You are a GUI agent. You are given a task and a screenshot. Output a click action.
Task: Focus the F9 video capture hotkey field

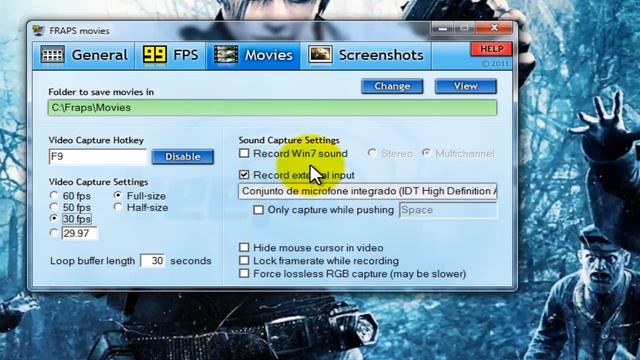(98, 157)
